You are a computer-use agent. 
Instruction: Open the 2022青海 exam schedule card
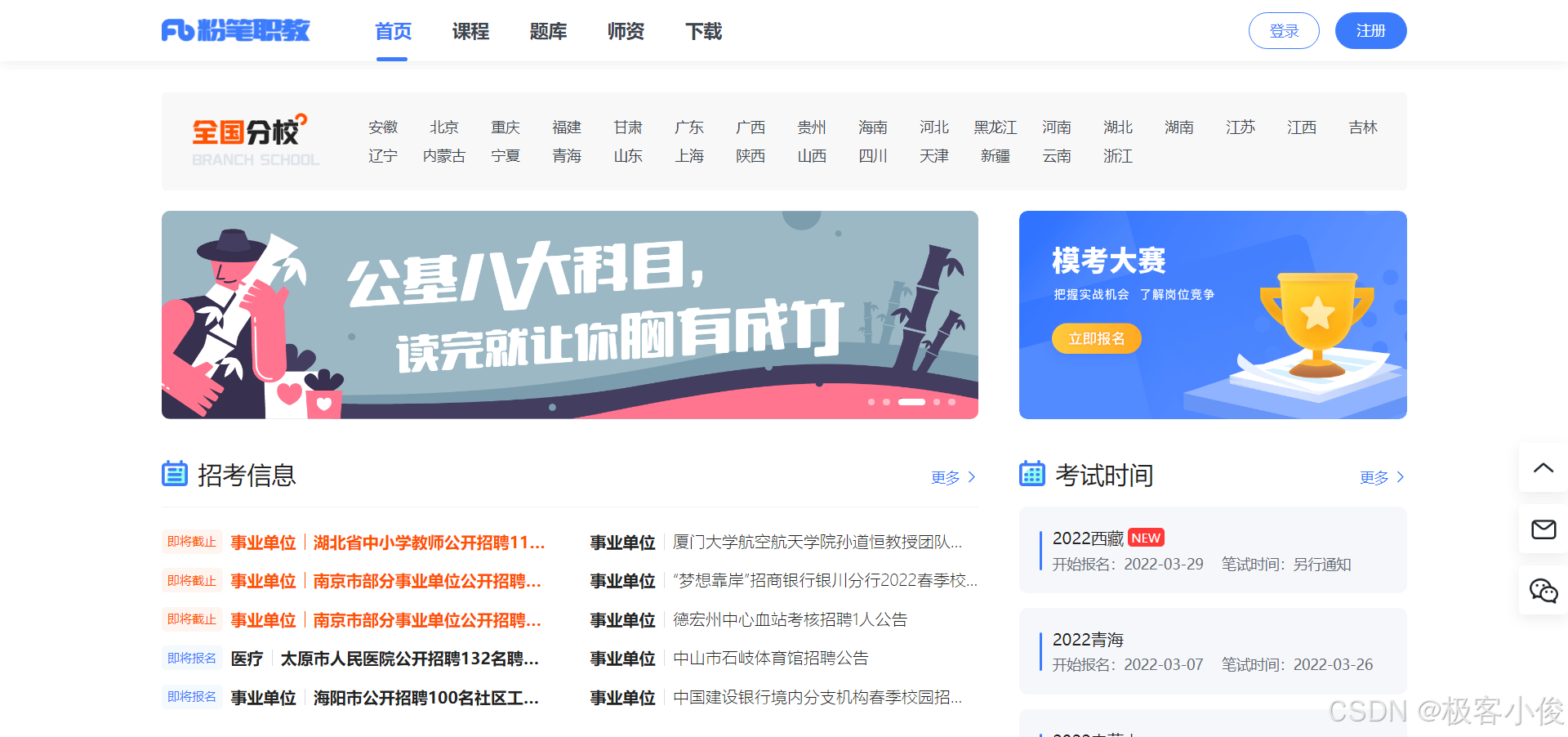pyautogui.click(x=1213, y=651)
